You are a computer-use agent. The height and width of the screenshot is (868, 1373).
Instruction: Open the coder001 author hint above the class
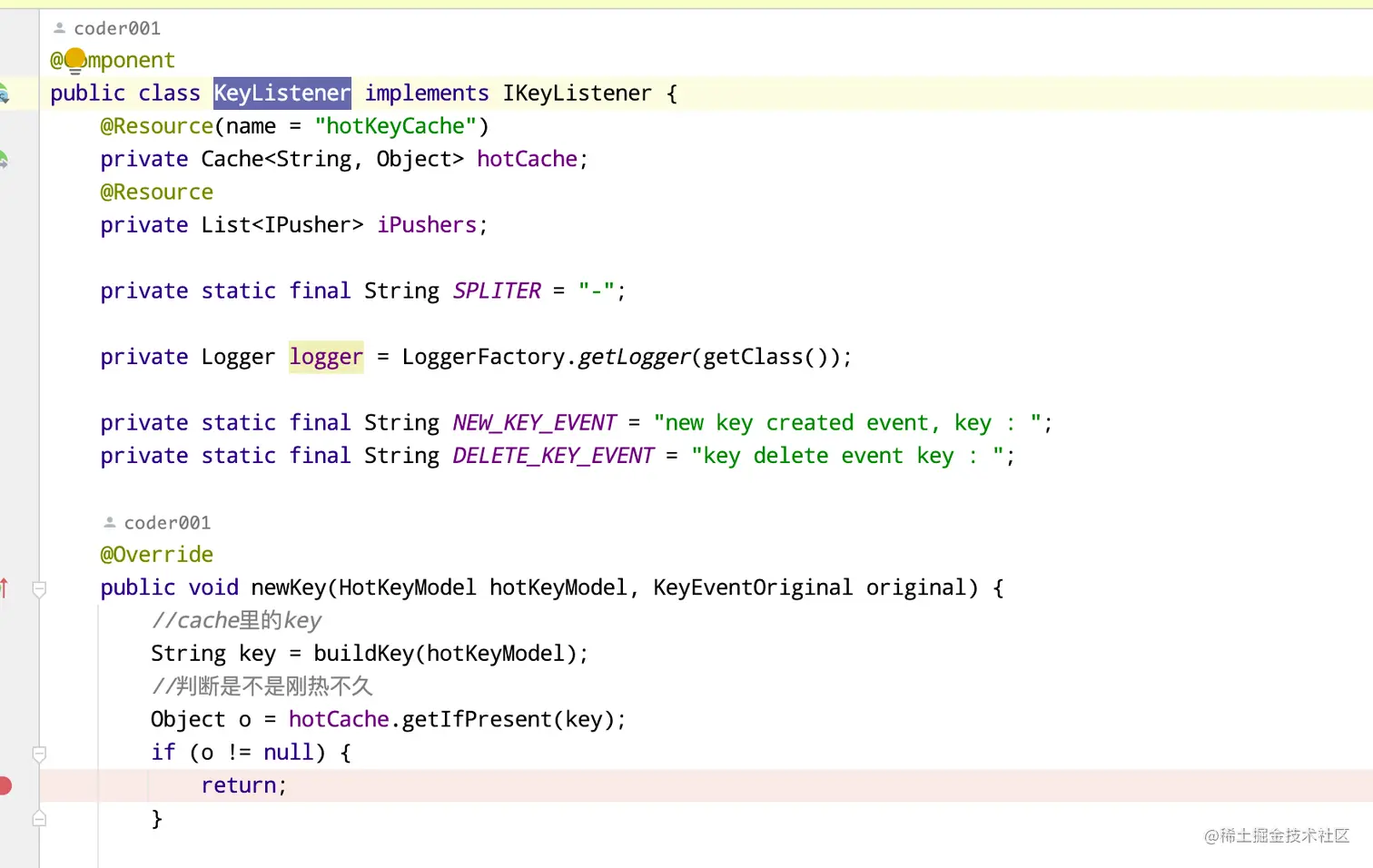pyautogui.click(x=117, y=28)
